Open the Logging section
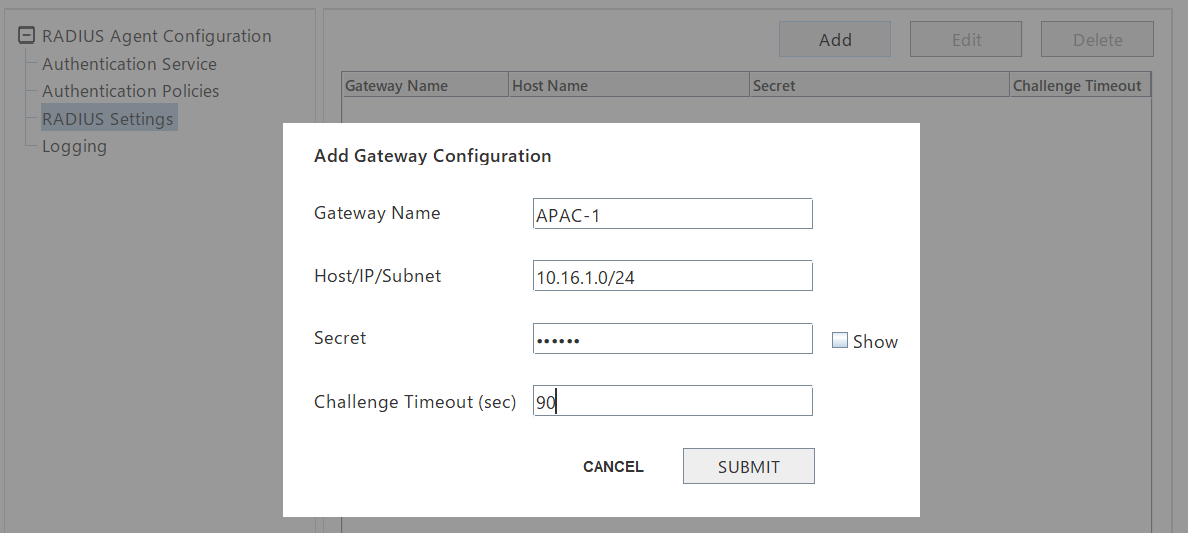This screenshot has width=1188, height=533. pos(74,146)
